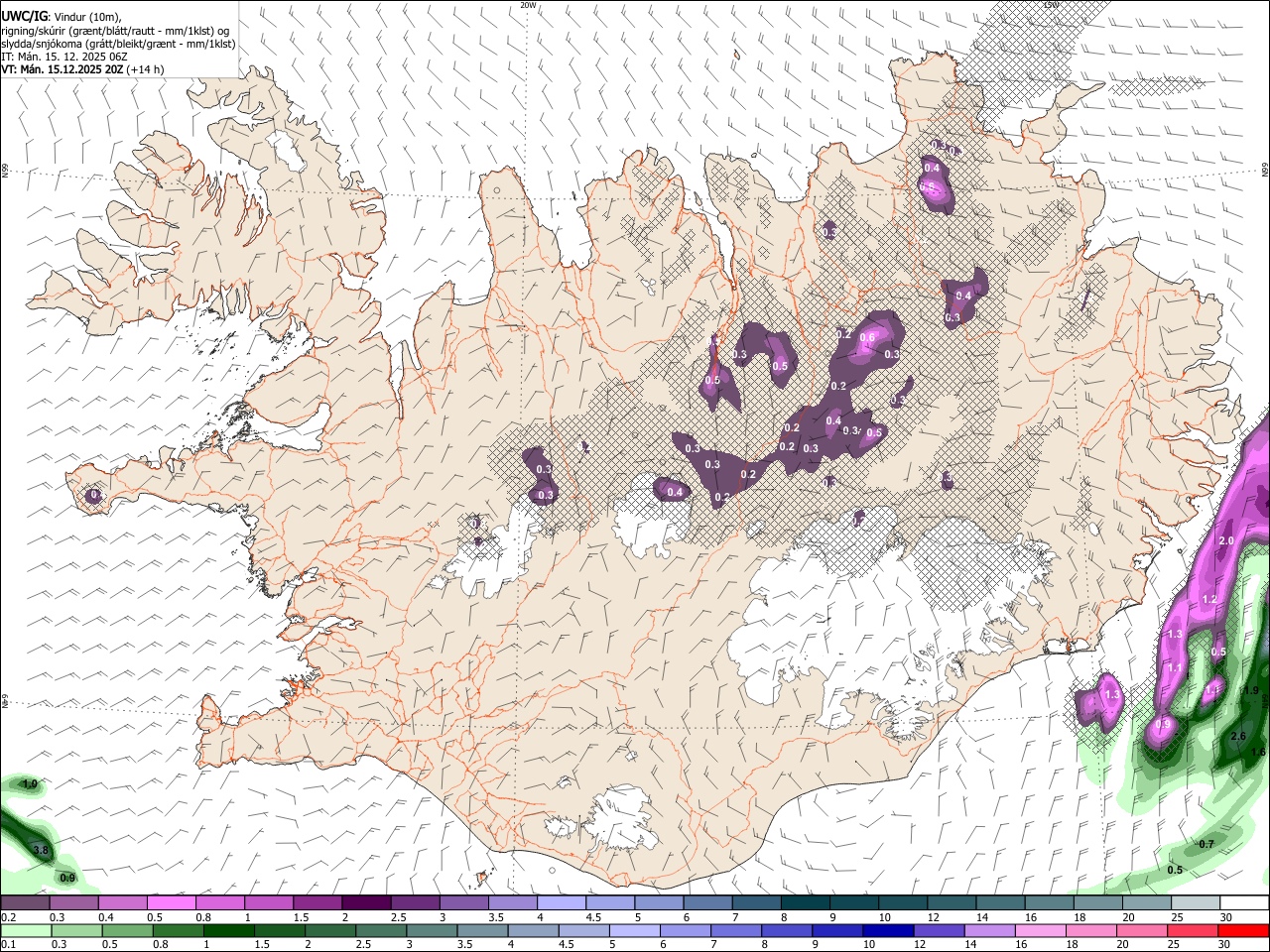The width and height of the screenshot is (1270, 952).
Task: Click the '15W' longitude label on the top edge
Action: 1050,5
